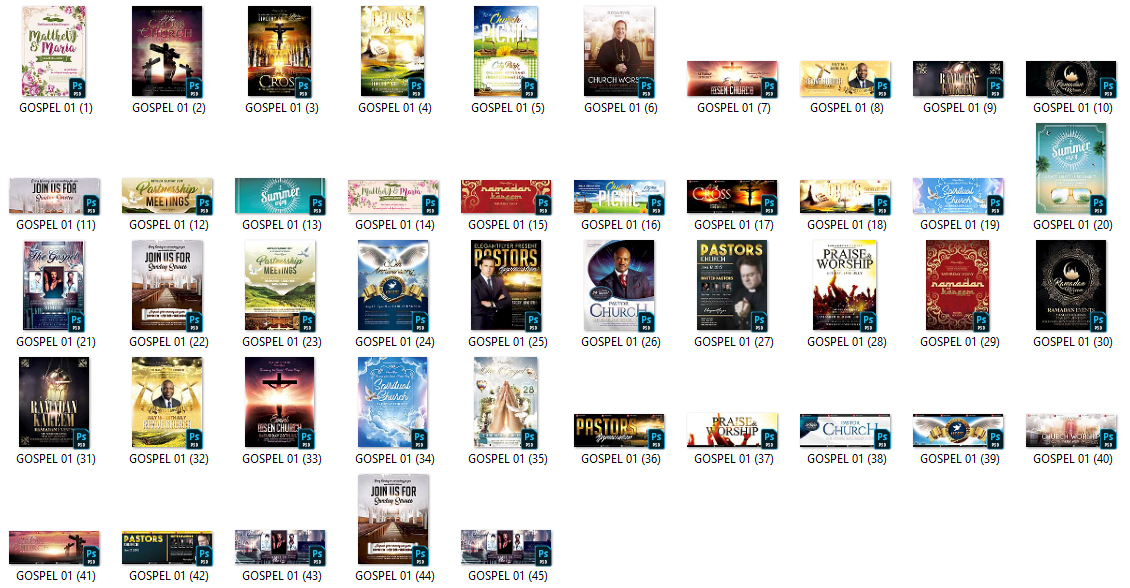
Task: Select the Matthew & Maria wedding flyer thumbnail
Action: click(x=54, y=52)
